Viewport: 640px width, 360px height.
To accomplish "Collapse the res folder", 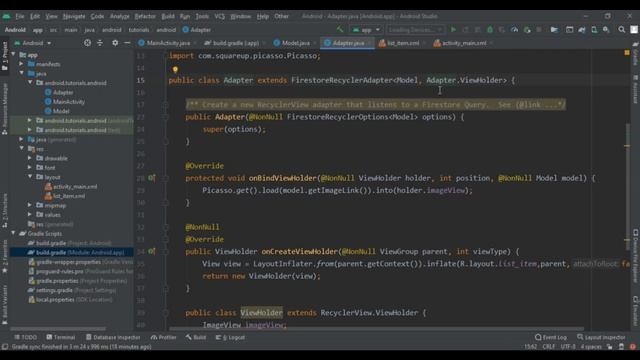I will click(x=21, y=149).
